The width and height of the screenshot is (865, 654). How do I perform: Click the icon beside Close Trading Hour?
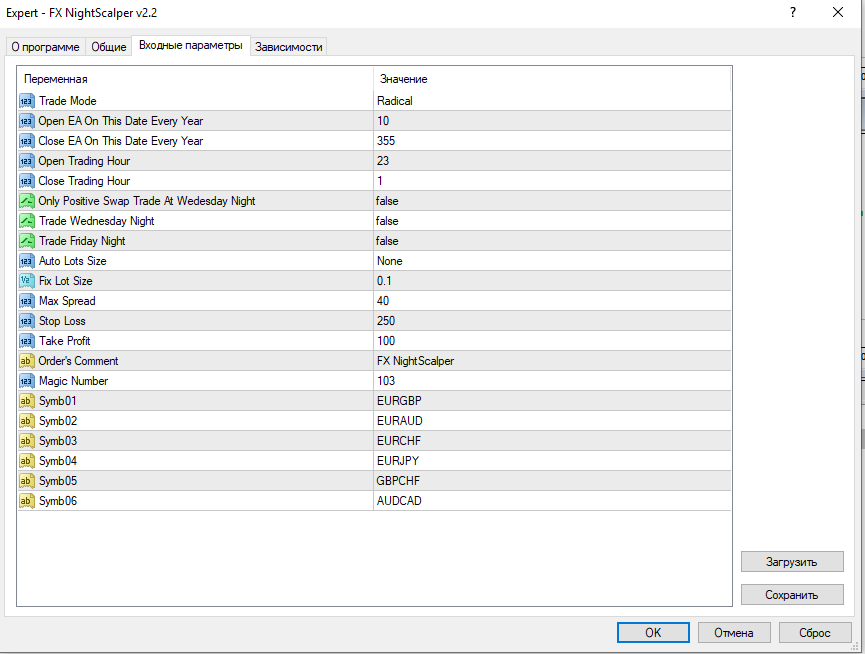click(26, 181)
